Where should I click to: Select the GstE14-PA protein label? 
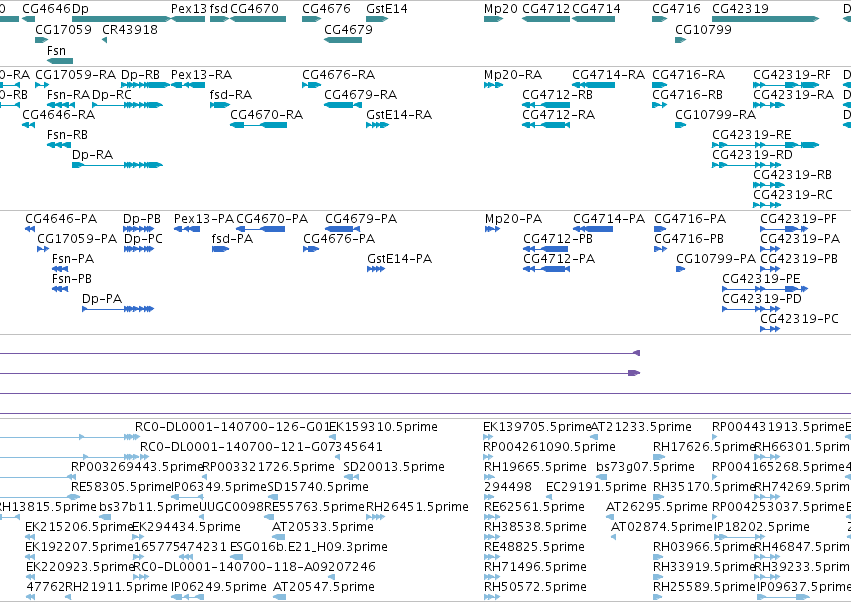pyautogui.click(x=399, y=259)
